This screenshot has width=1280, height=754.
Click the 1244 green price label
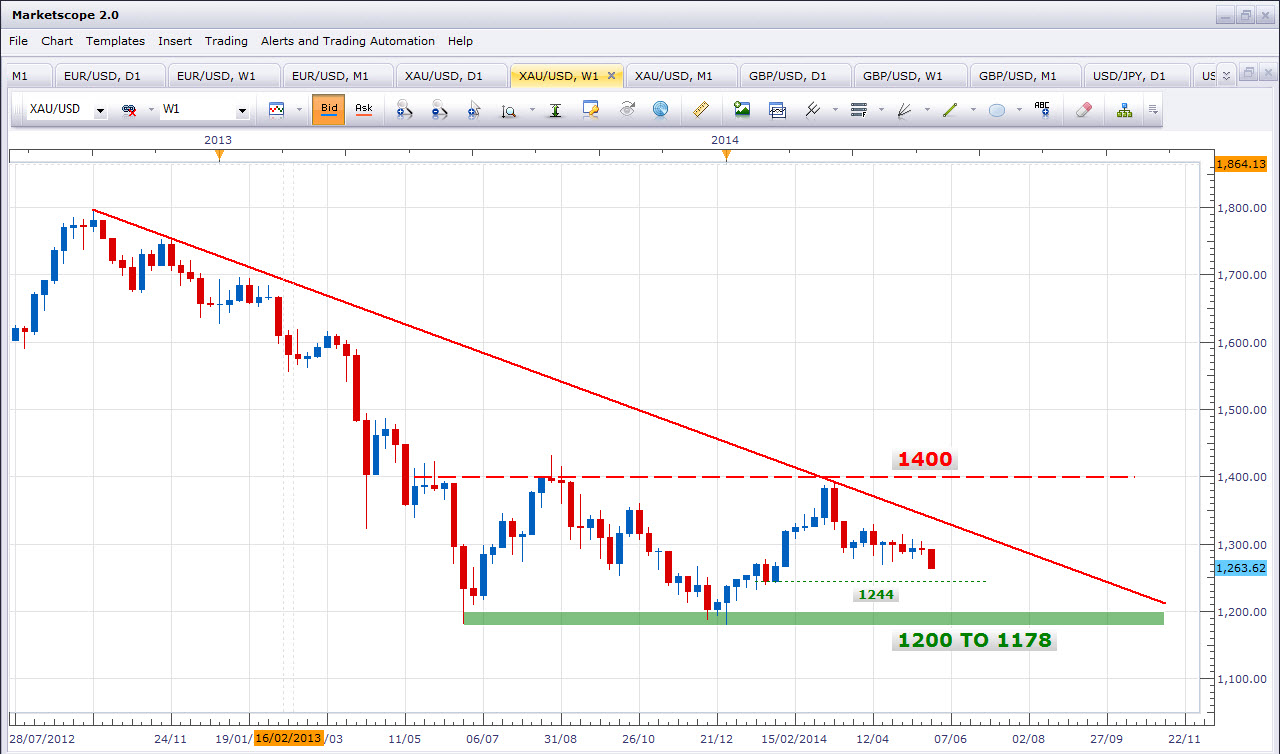point(874,594)
